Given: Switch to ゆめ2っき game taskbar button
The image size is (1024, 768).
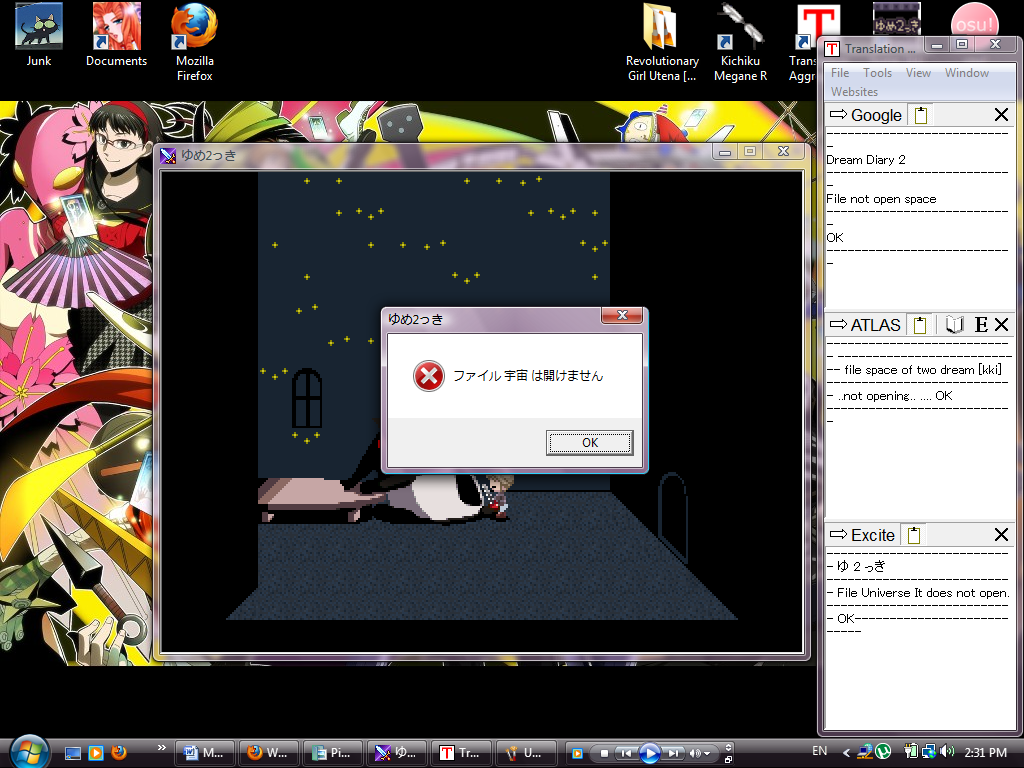Looking at the screenshot, I should pyautogui.click(x=396, y=753).
